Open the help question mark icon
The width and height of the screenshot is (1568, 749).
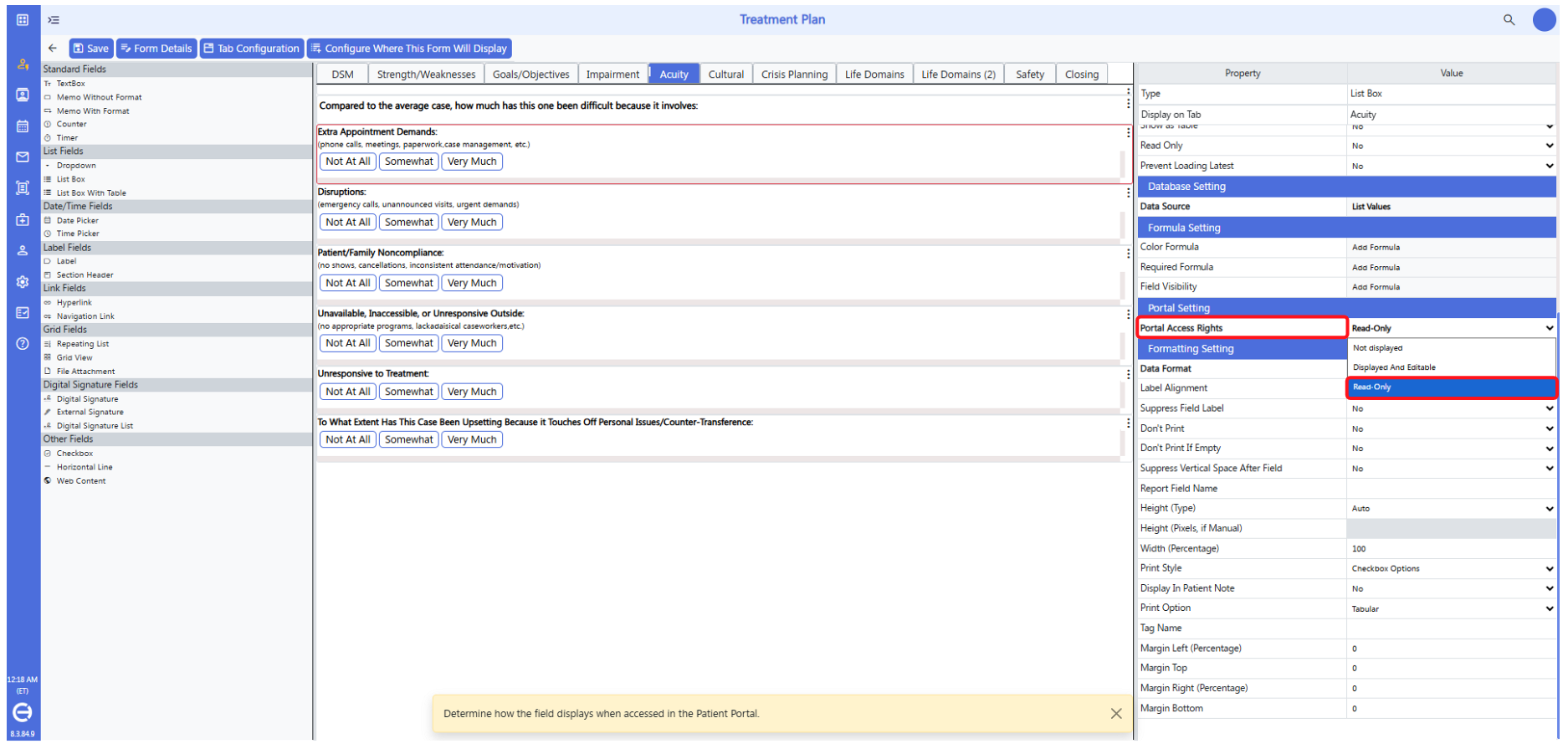coord(23,344)
